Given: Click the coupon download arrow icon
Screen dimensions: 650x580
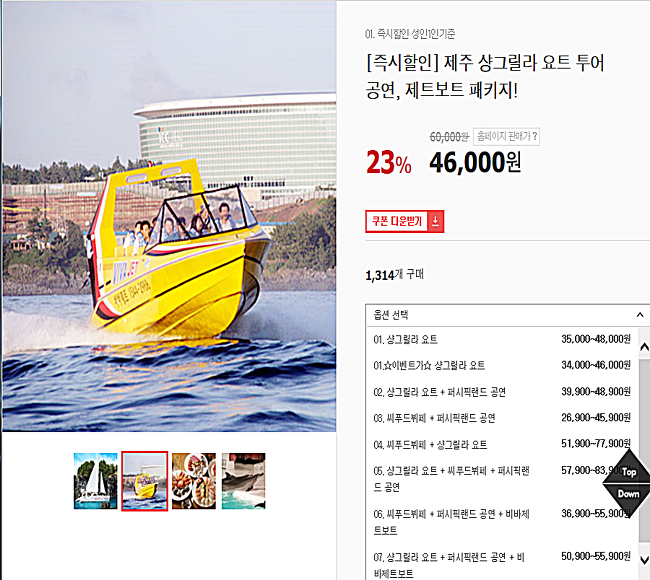Looking at the screenshot, I should tap(435, 221).
